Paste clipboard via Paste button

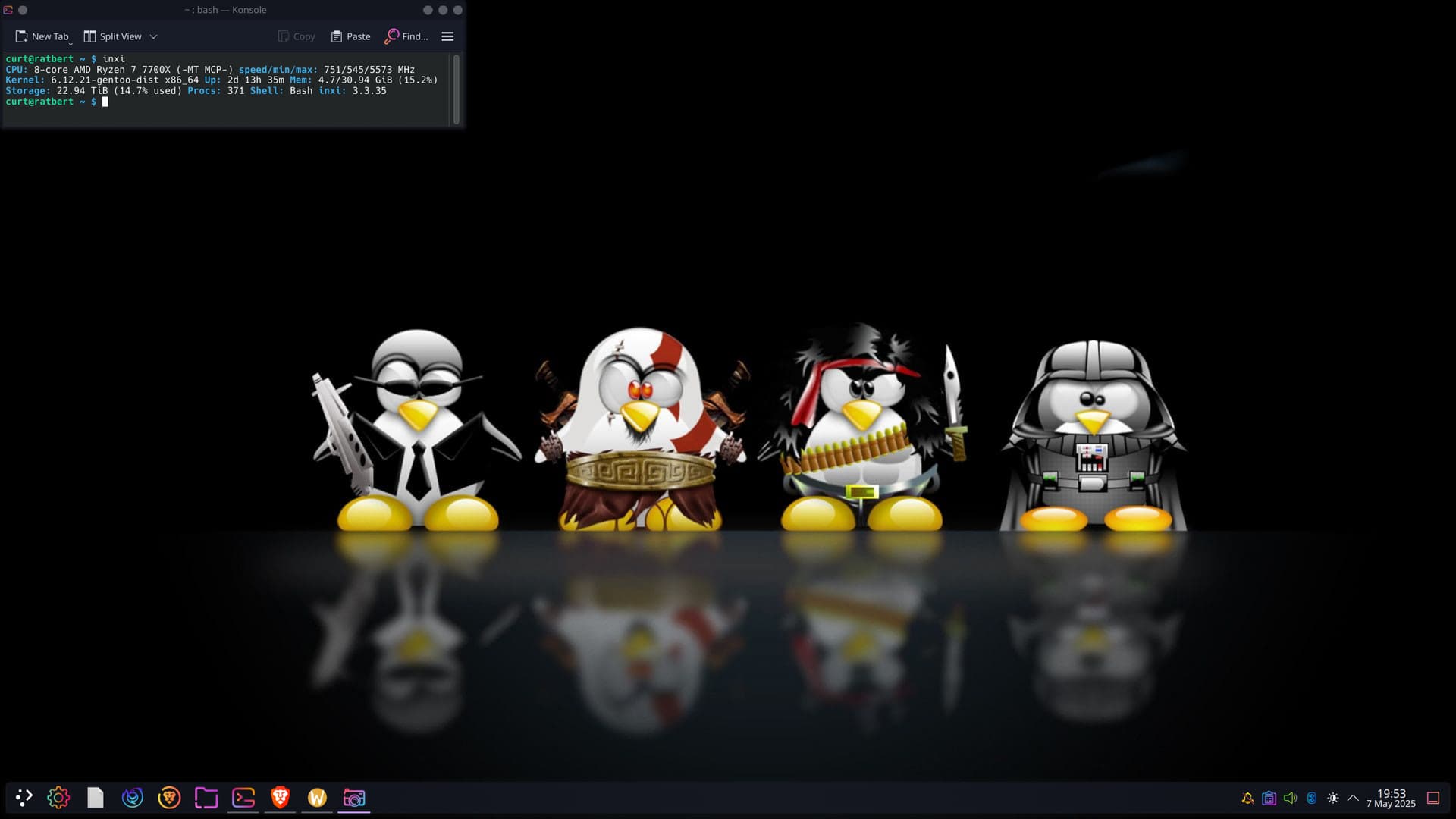pyautogui.click(x=351, y=36)
